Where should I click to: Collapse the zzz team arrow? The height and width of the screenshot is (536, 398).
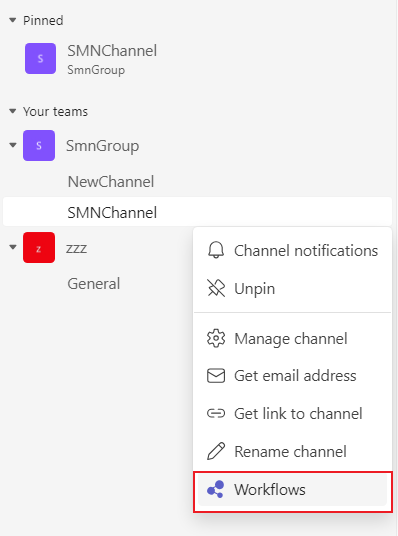13,247
